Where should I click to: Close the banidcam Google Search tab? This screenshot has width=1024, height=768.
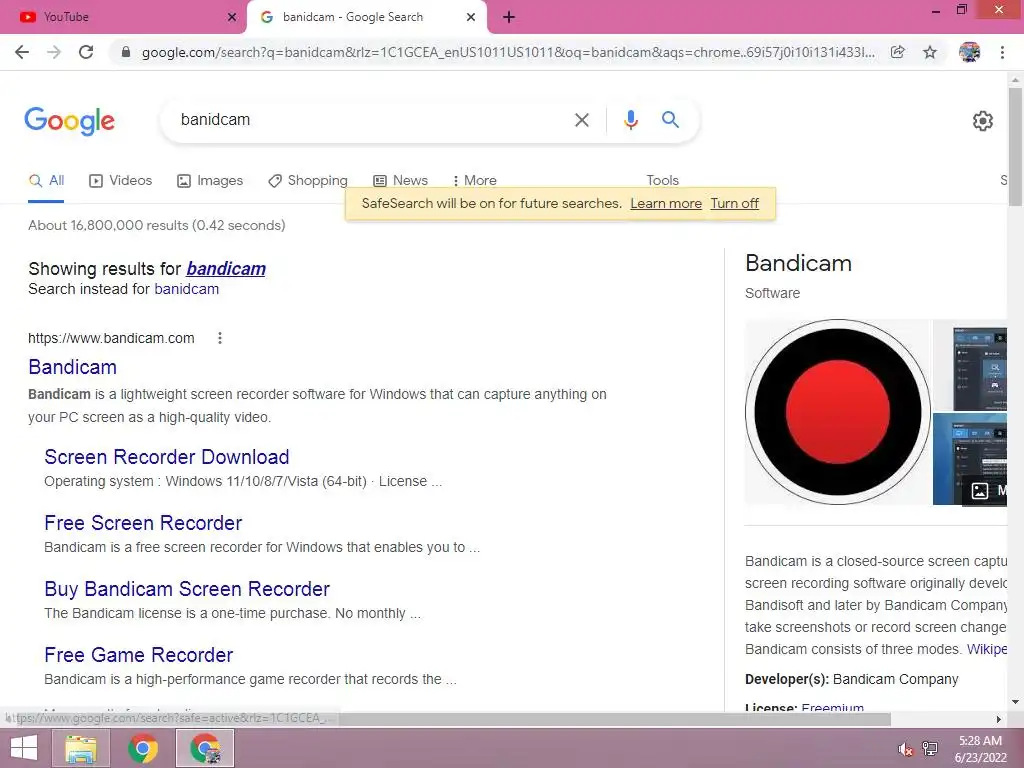[x=471, y=18]
